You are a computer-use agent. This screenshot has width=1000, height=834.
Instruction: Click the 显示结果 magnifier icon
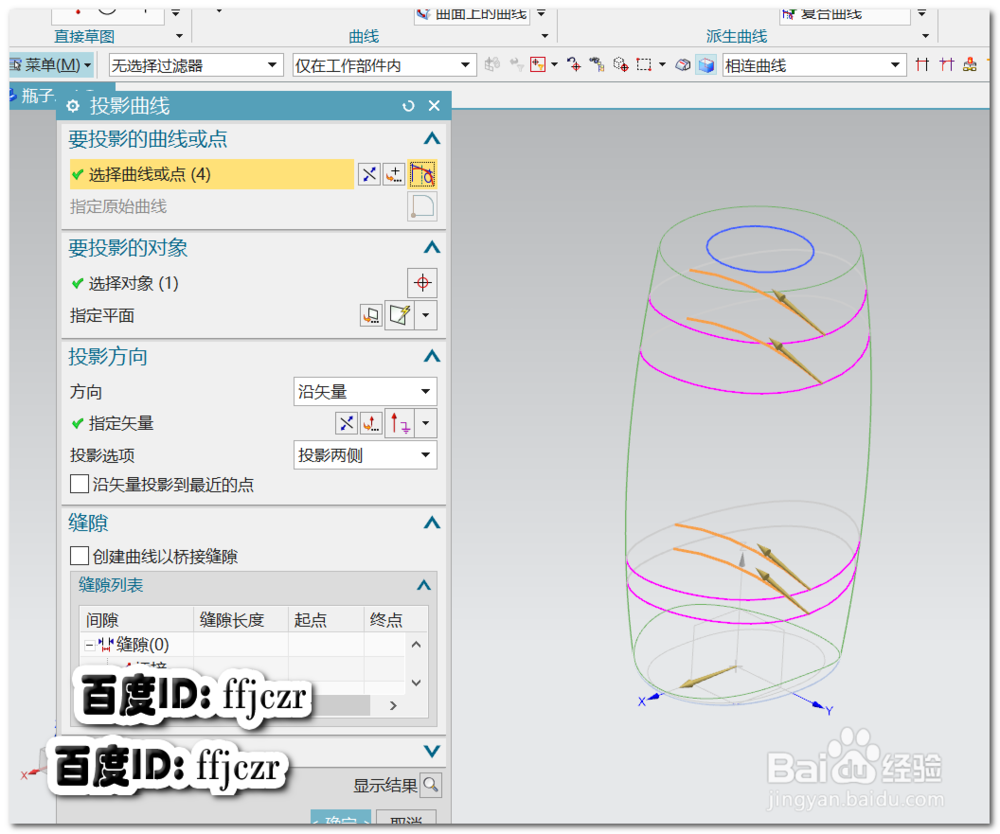point(431,784)
